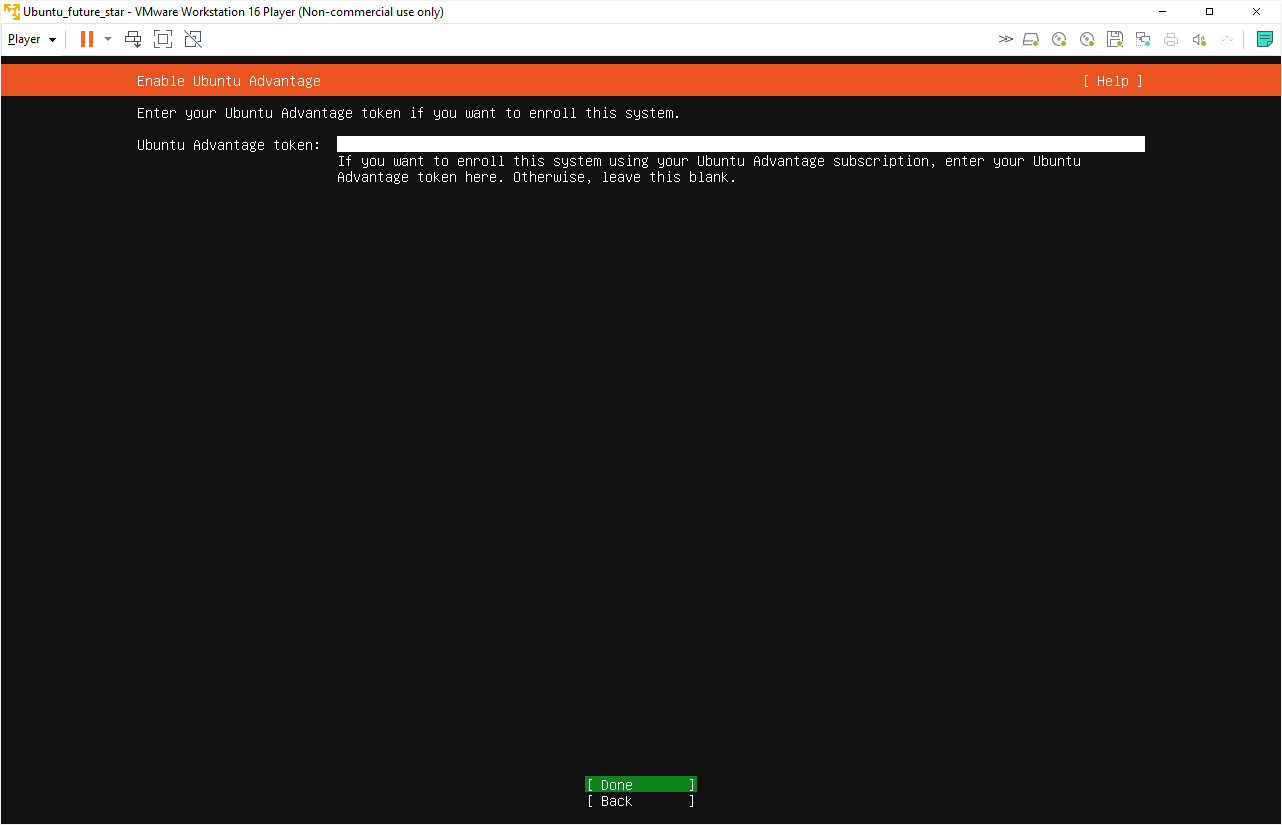The width and height of the screenshot is (1282, 825).
Task: Open the Player menu
Action: pos(32,39)
